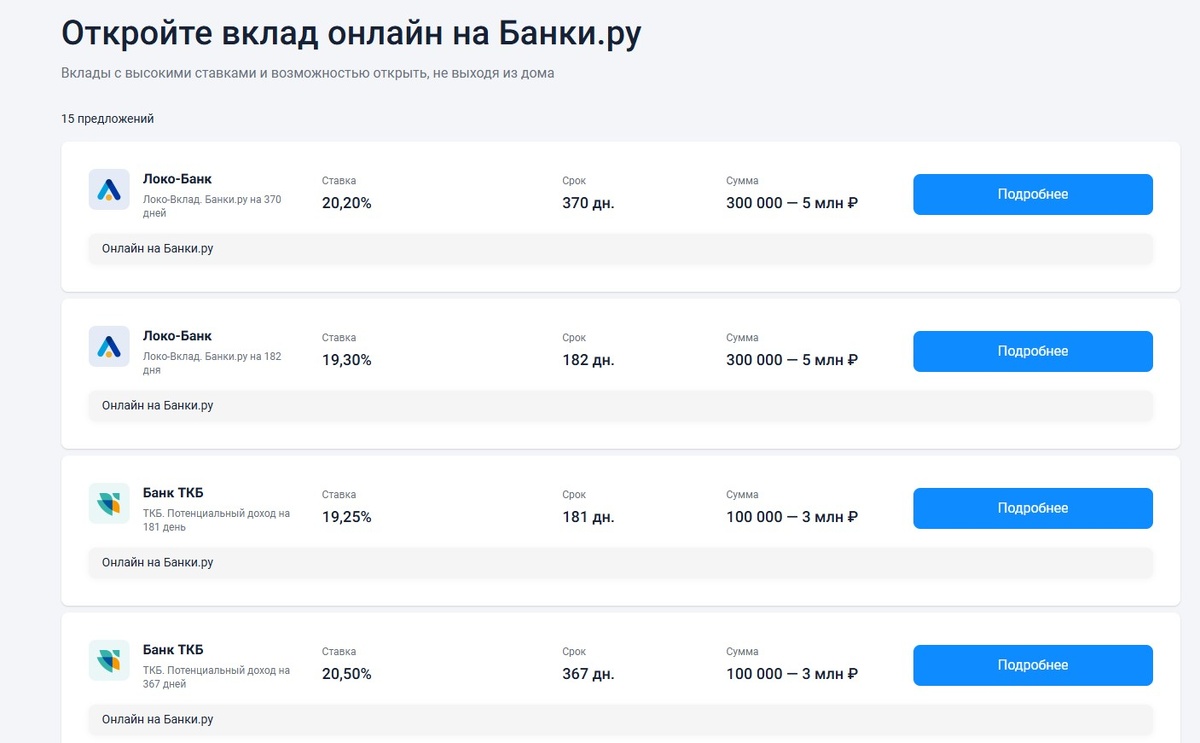
Task: Click 'Онлайн на Банки.ру' tag in second card
Action: coord(157,405)
